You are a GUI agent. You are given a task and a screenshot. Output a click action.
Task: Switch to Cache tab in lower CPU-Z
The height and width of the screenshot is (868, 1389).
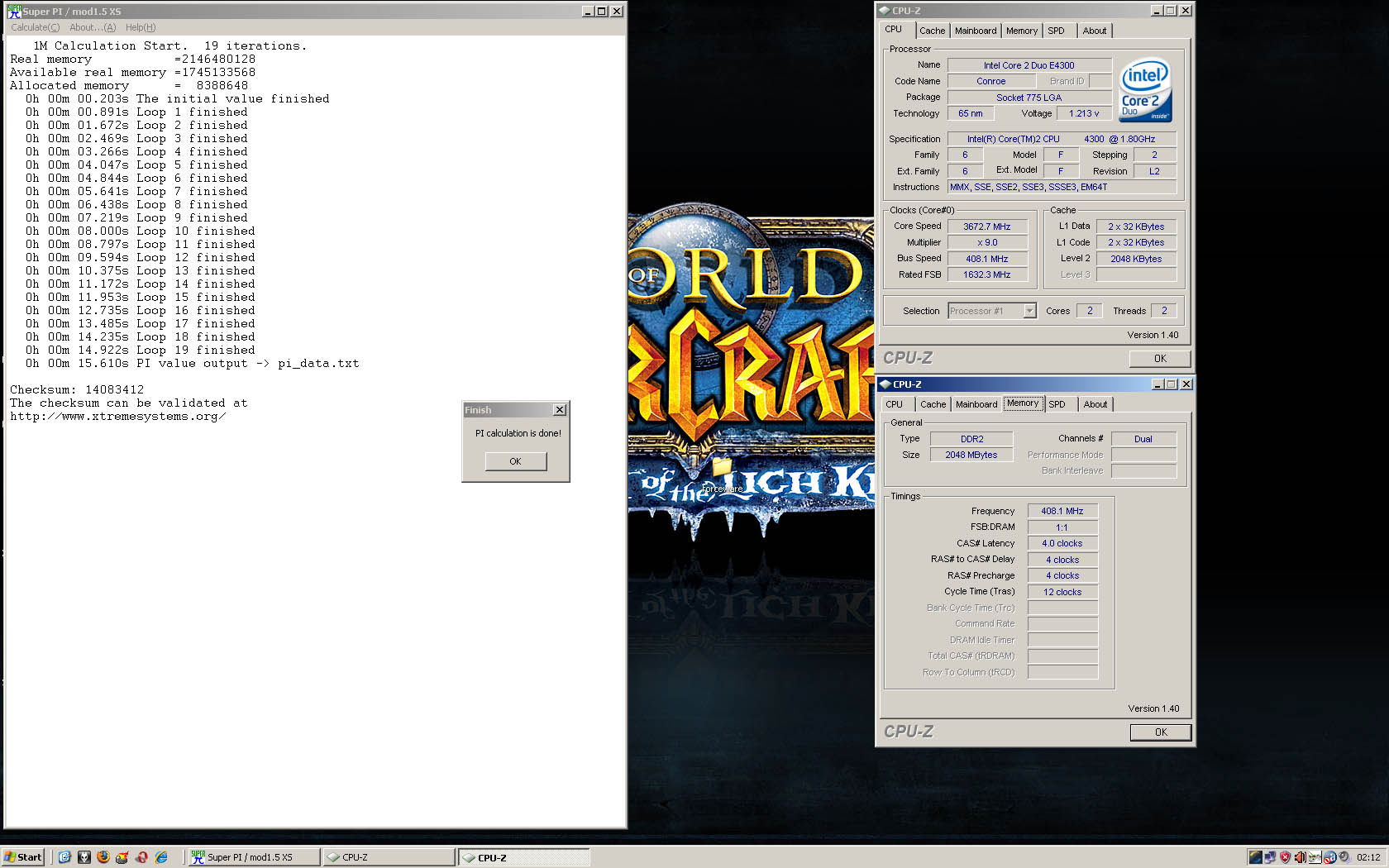coord(933,404)
